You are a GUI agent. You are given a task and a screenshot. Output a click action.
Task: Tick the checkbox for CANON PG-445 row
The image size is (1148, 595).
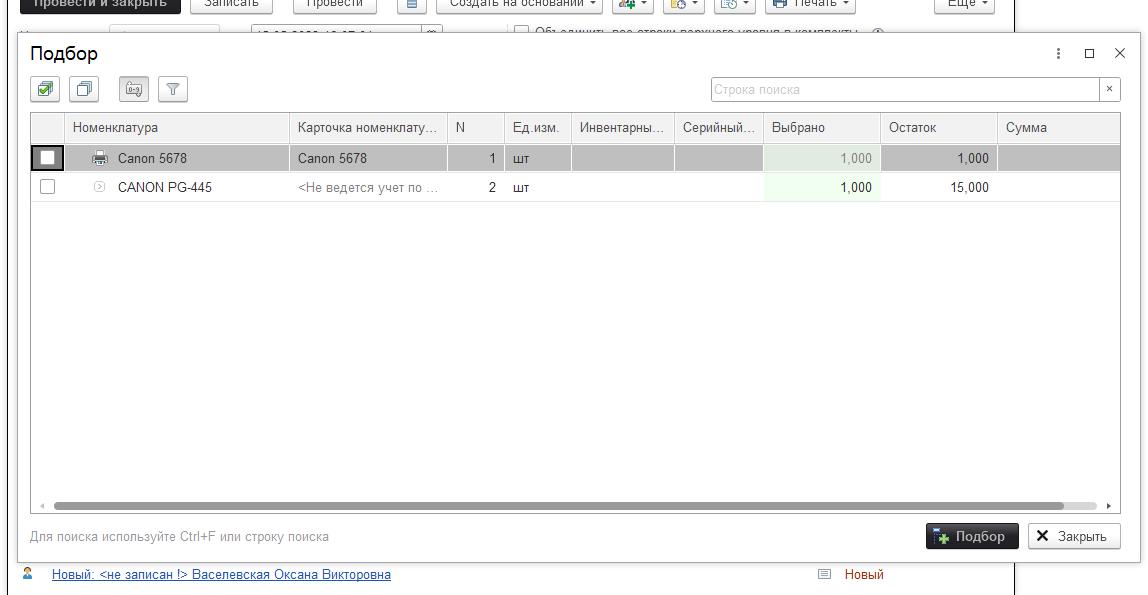click(x=47, y=187)
